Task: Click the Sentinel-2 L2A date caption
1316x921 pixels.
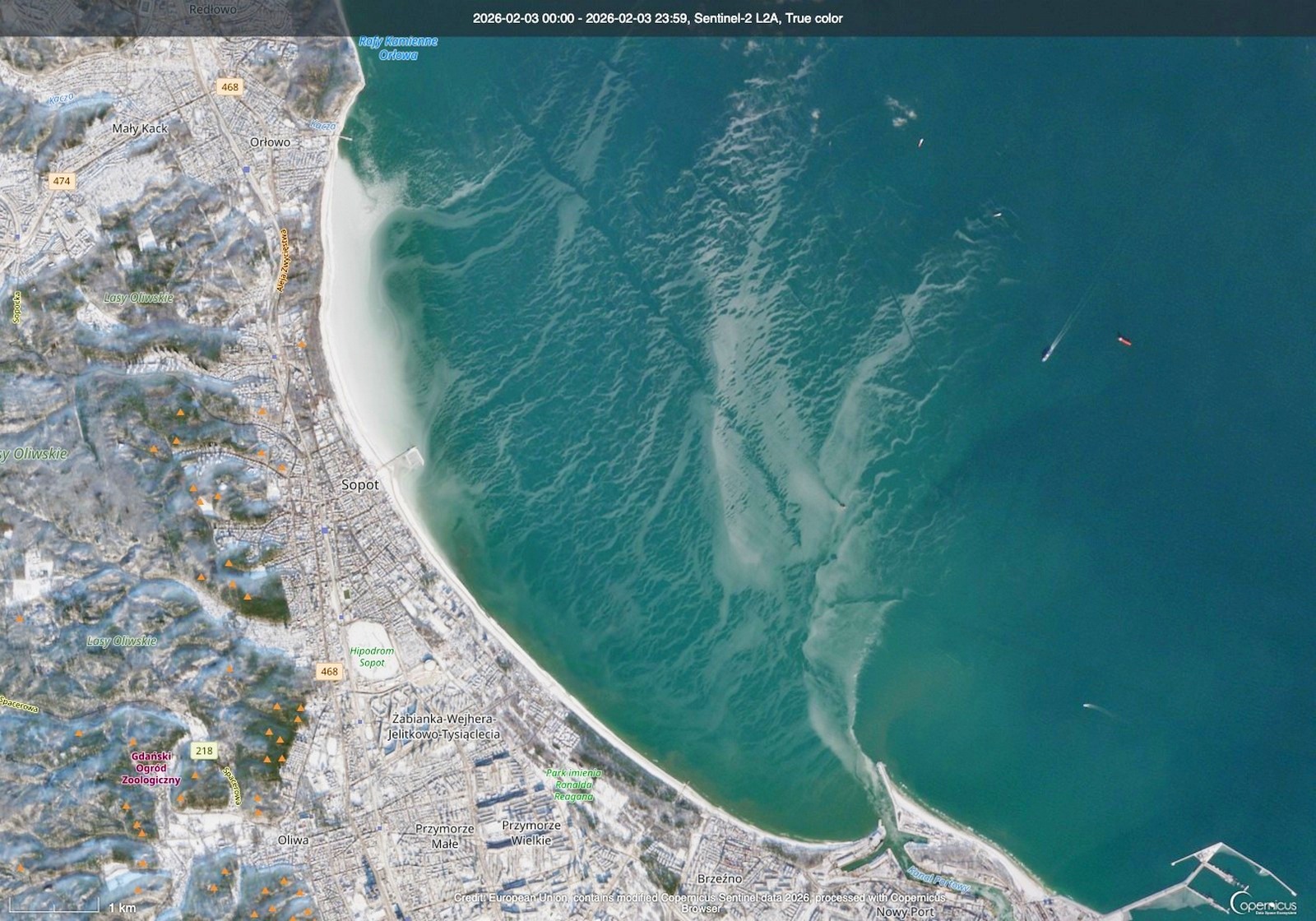Action: [x=657, y=18]
